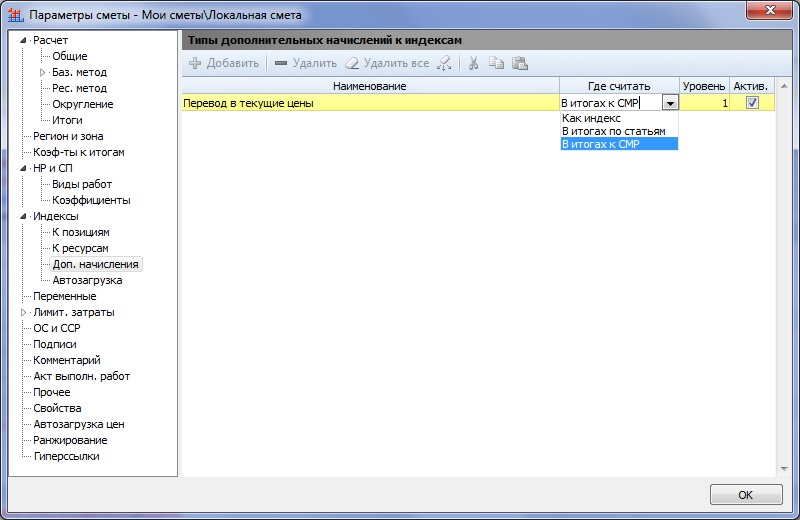The height and width of the screenshot is (520, 800).
Task: Open Комментарий tree item
Action: tap(67, 360)
